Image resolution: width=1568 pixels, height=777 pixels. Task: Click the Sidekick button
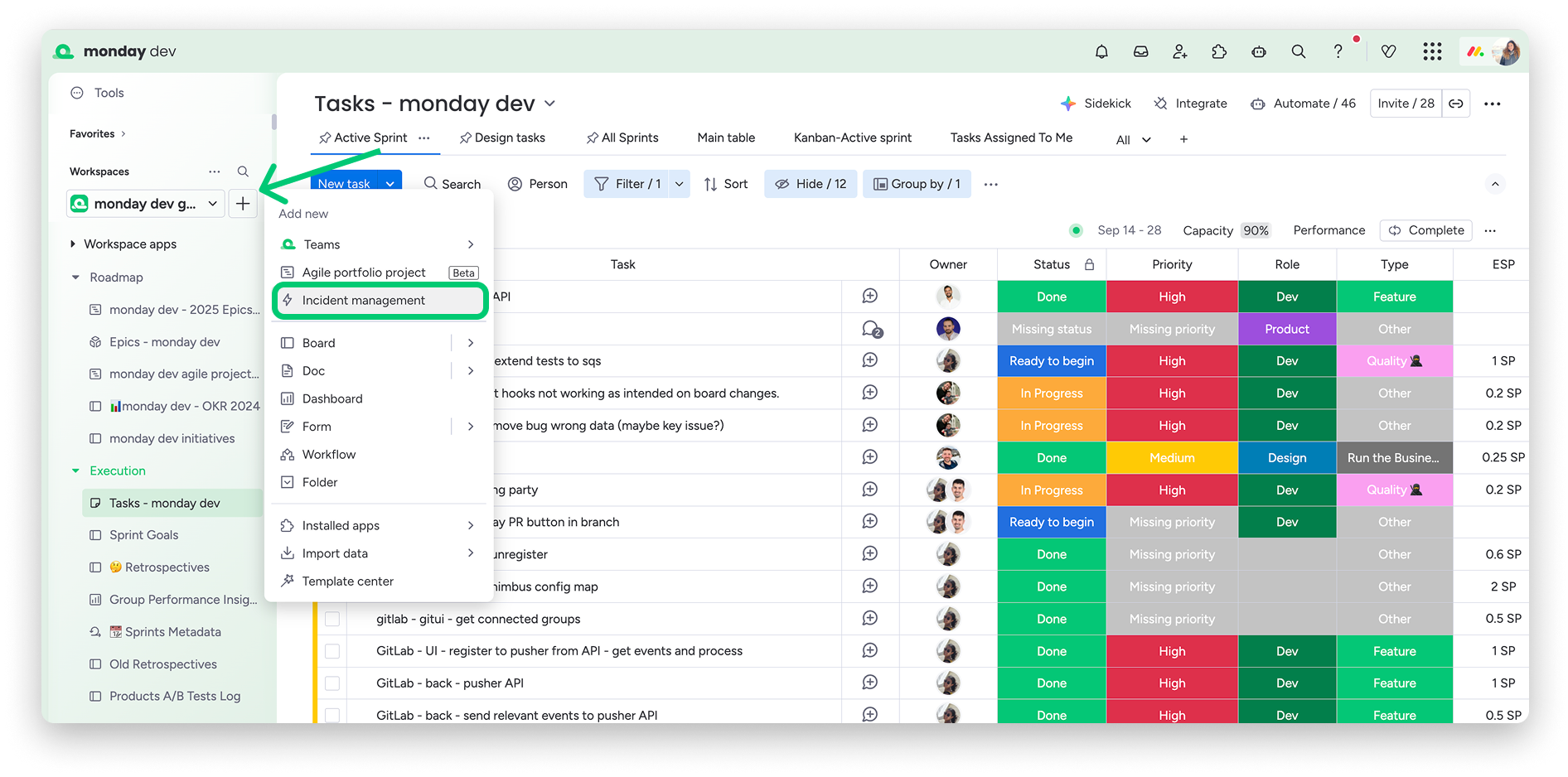pos(1096,104)
